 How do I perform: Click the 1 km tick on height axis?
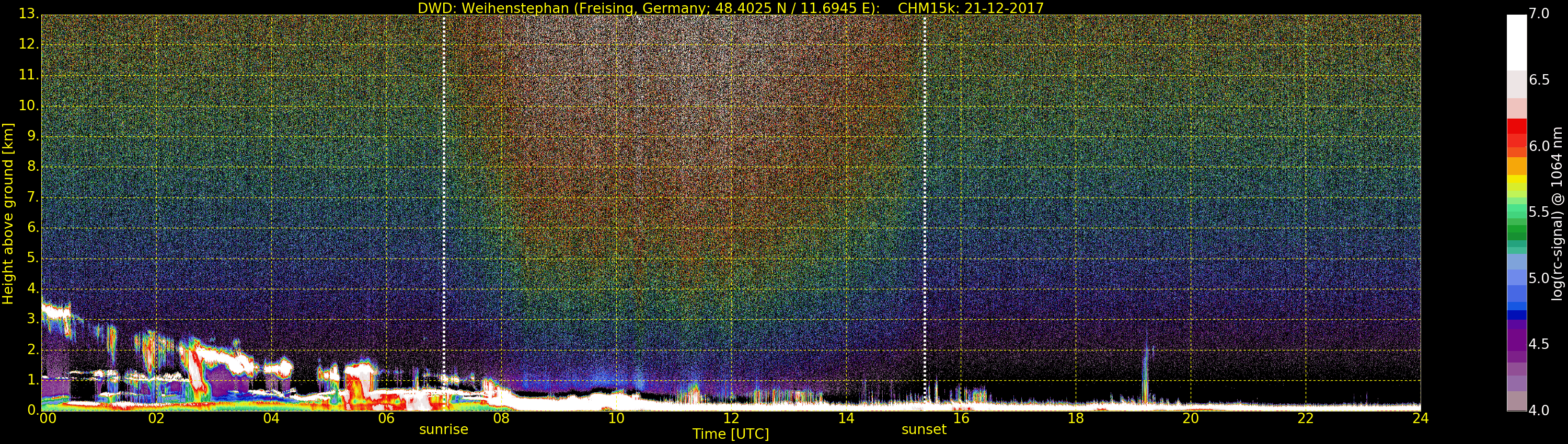click(x=32, y=380)
